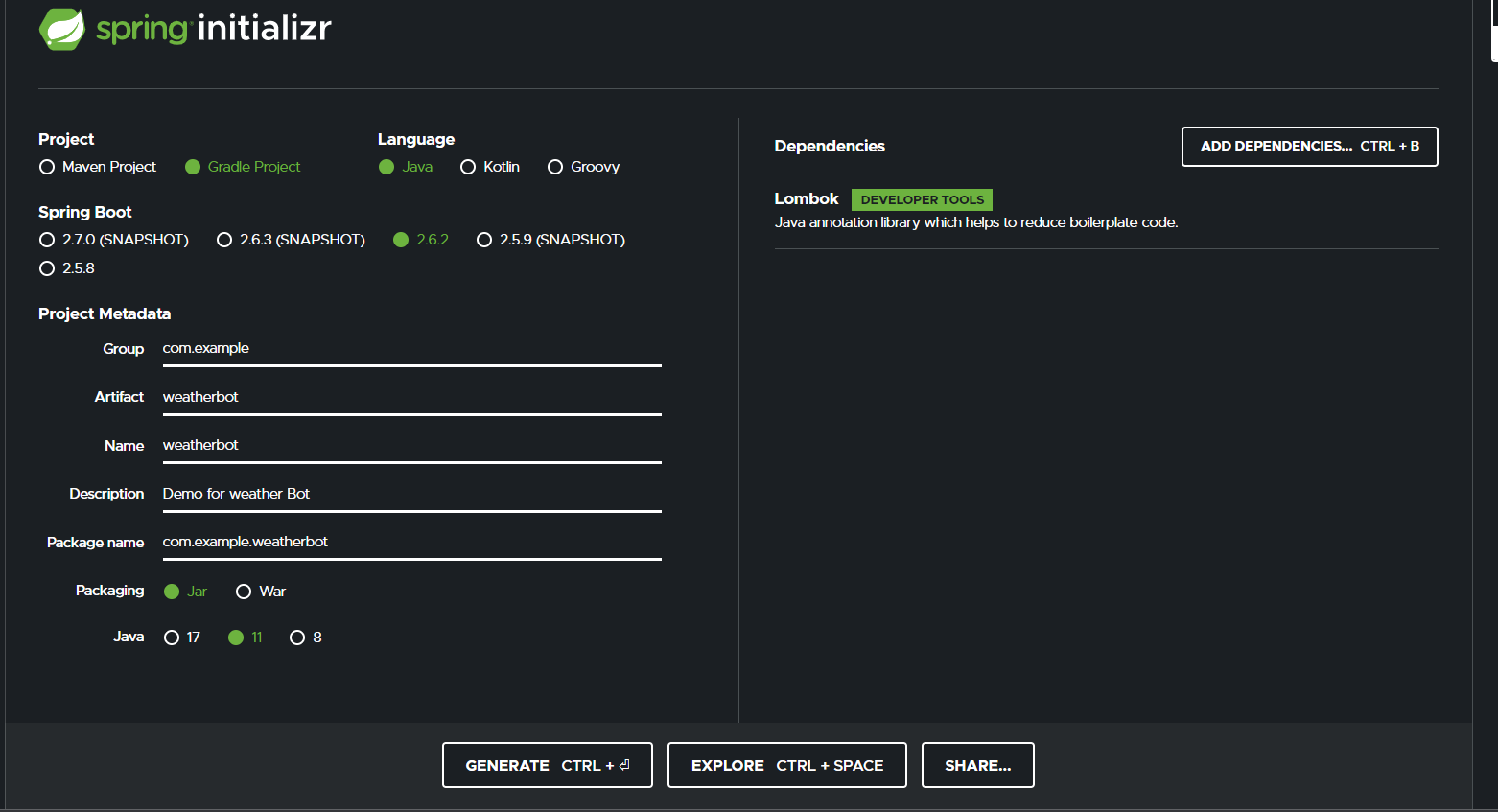The image size is (1498, 812).
Task: Open the Add Dependencies dialog
Action: tap(1310, 147)
